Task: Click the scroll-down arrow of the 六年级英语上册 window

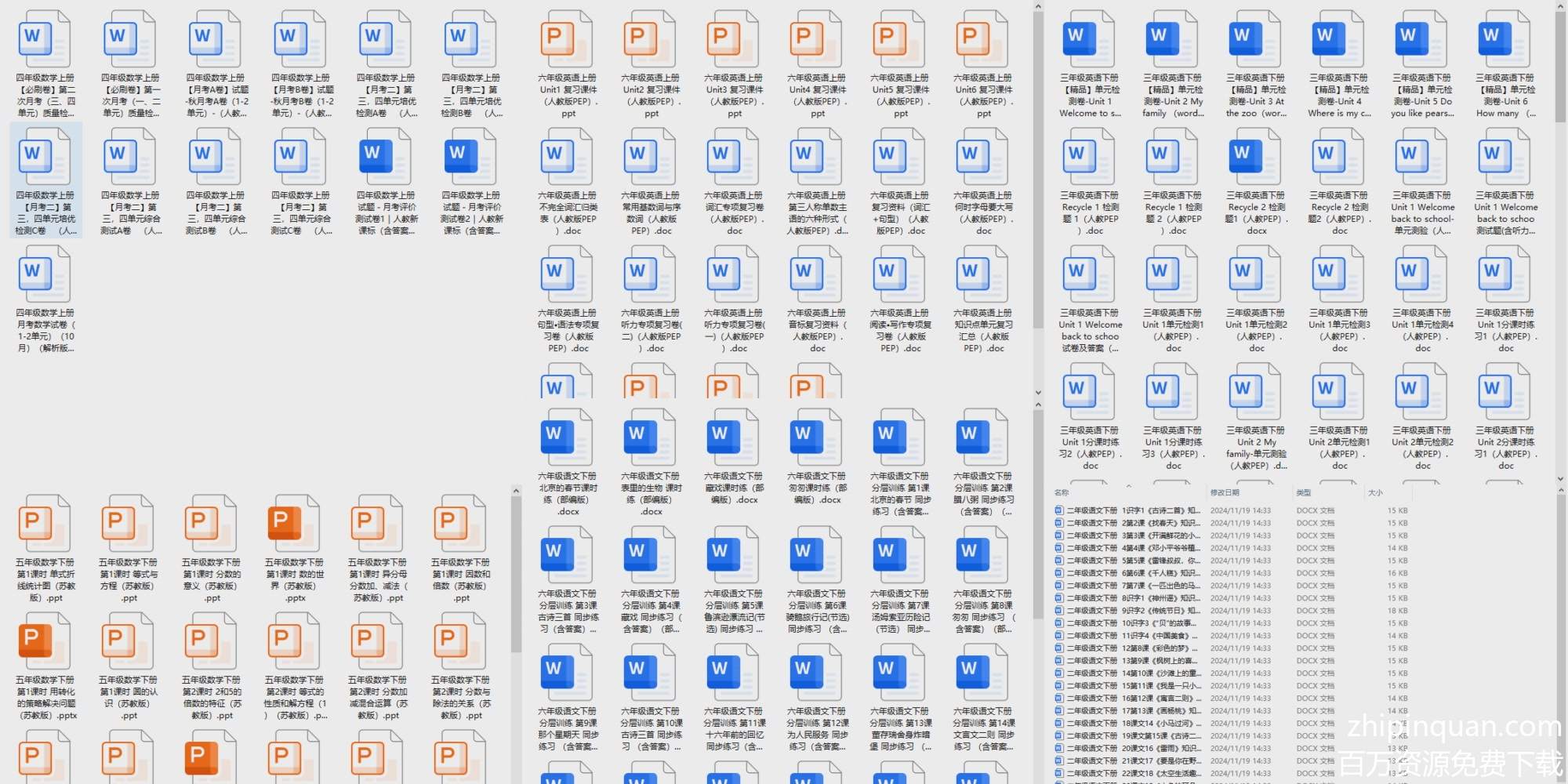Action: click(1038, 393)
